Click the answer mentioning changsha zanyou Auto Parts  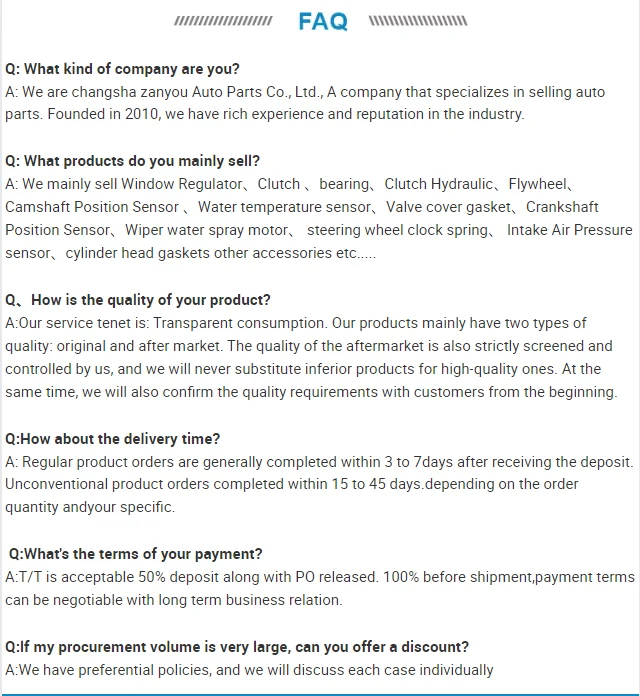point(305,92)
